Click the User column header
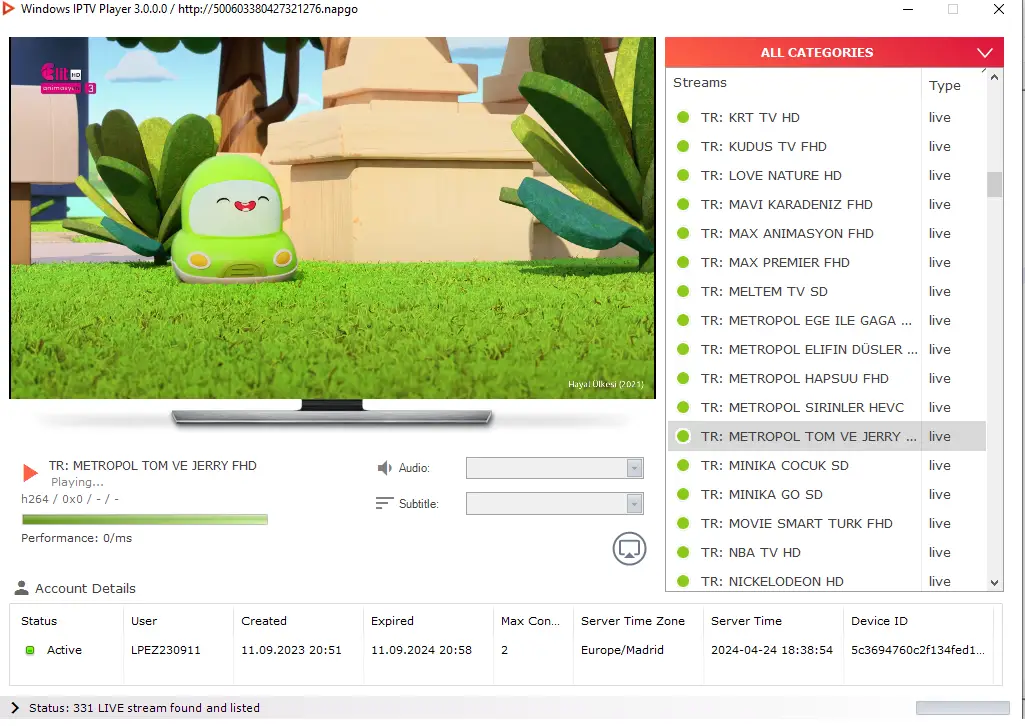Image resolution: width=1025 pixels, height=726 pixels. click(144, 621)
